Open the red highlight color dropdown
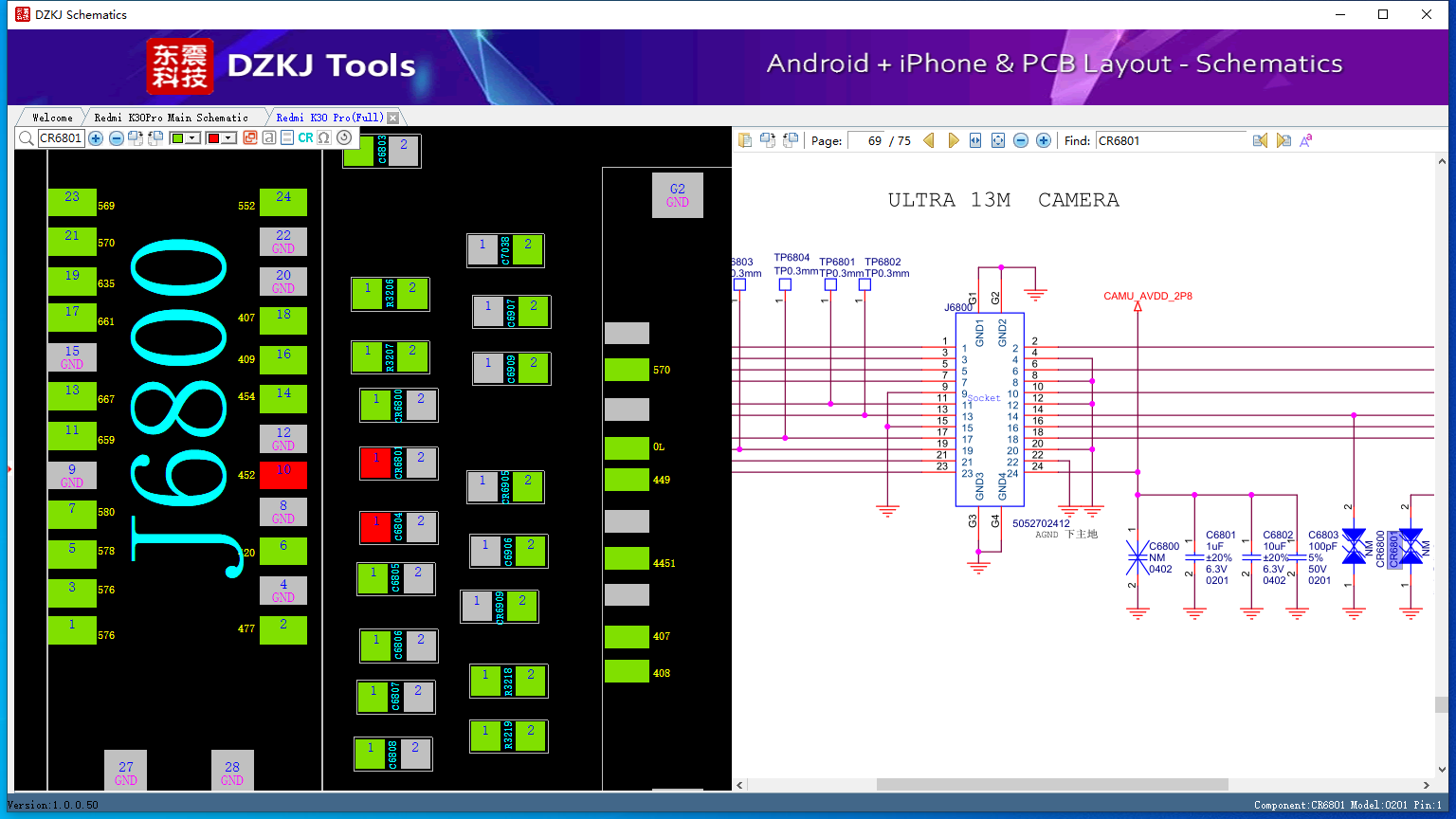The image size is (1456, 819). point(228,138)
